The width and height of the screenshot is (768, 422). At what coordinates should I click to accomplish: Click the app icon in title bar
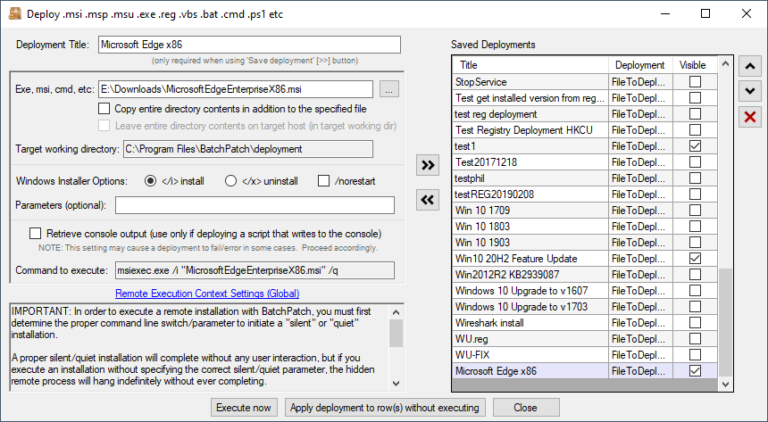pyautogui.click(x=14, y=14)
